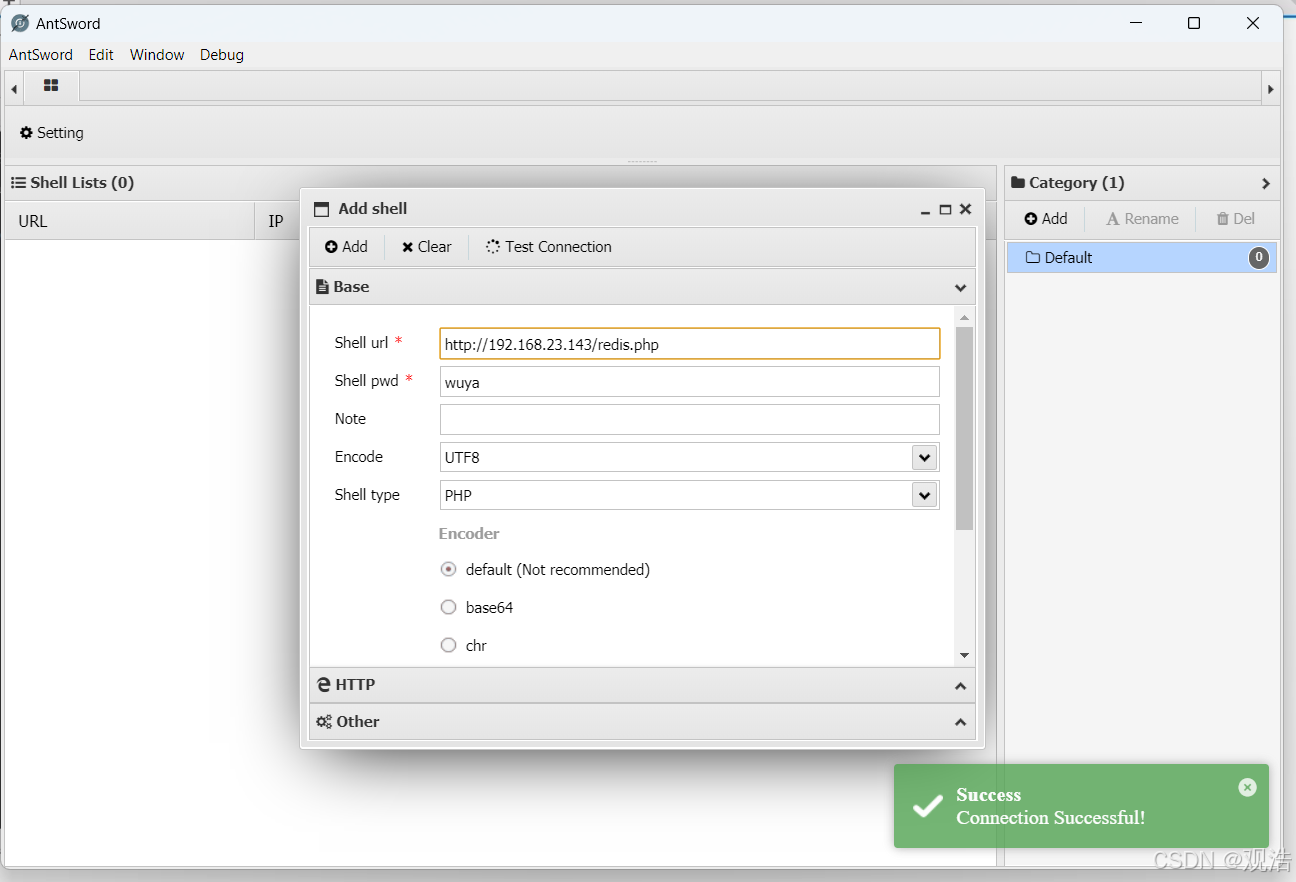Screen dimensions: 1296x882
Task: Minimize the AntSword window
Action: tap(1135, 23)
